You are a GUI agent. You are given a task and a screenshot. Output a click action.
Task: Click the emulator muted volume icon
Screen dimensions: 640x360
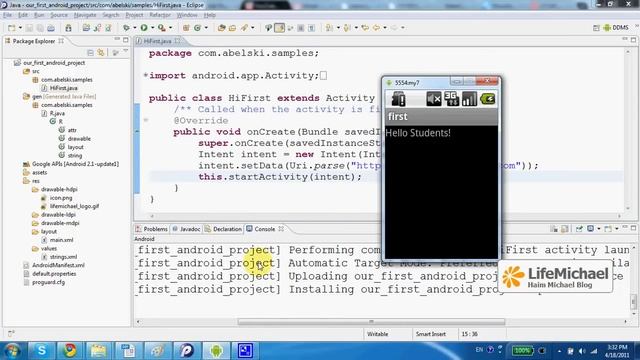pyautogui.click(x=433, y=99)
